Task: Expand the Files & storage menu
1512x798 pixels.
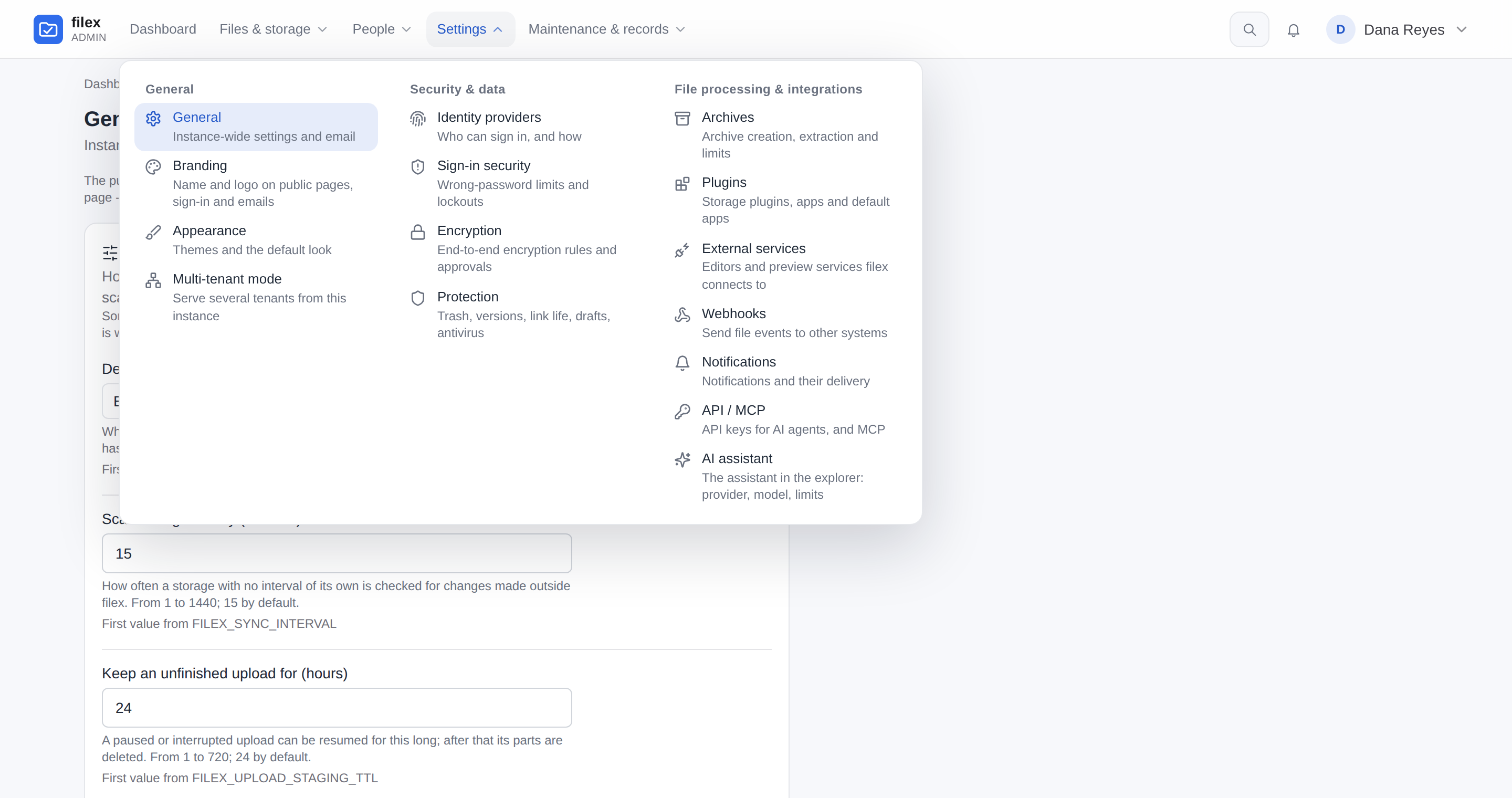Action: (274, 29)
